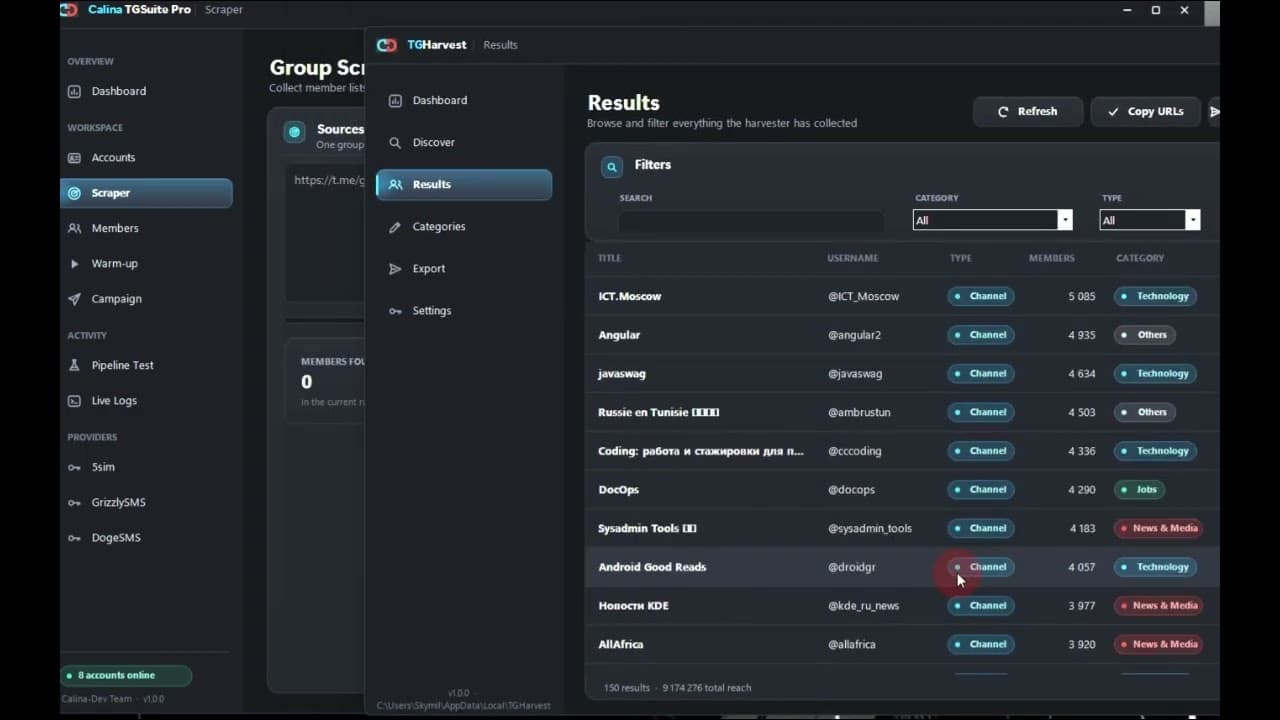1280x720 pixels.
Task: Click the Discover magnifier icon in TGHarvest
Action: click(395, 142)
